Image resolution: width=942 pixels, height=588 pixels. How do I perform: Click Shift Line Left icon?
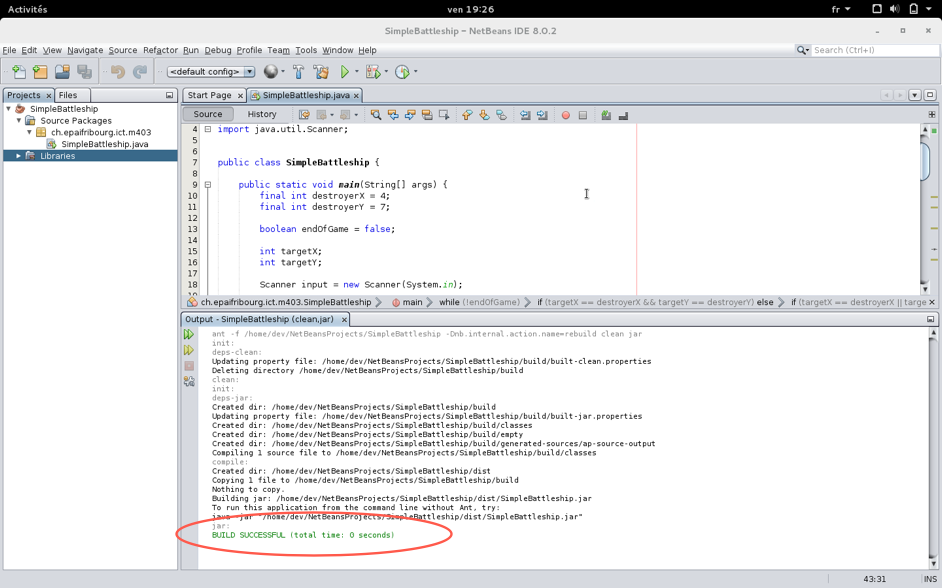point(525,115)
